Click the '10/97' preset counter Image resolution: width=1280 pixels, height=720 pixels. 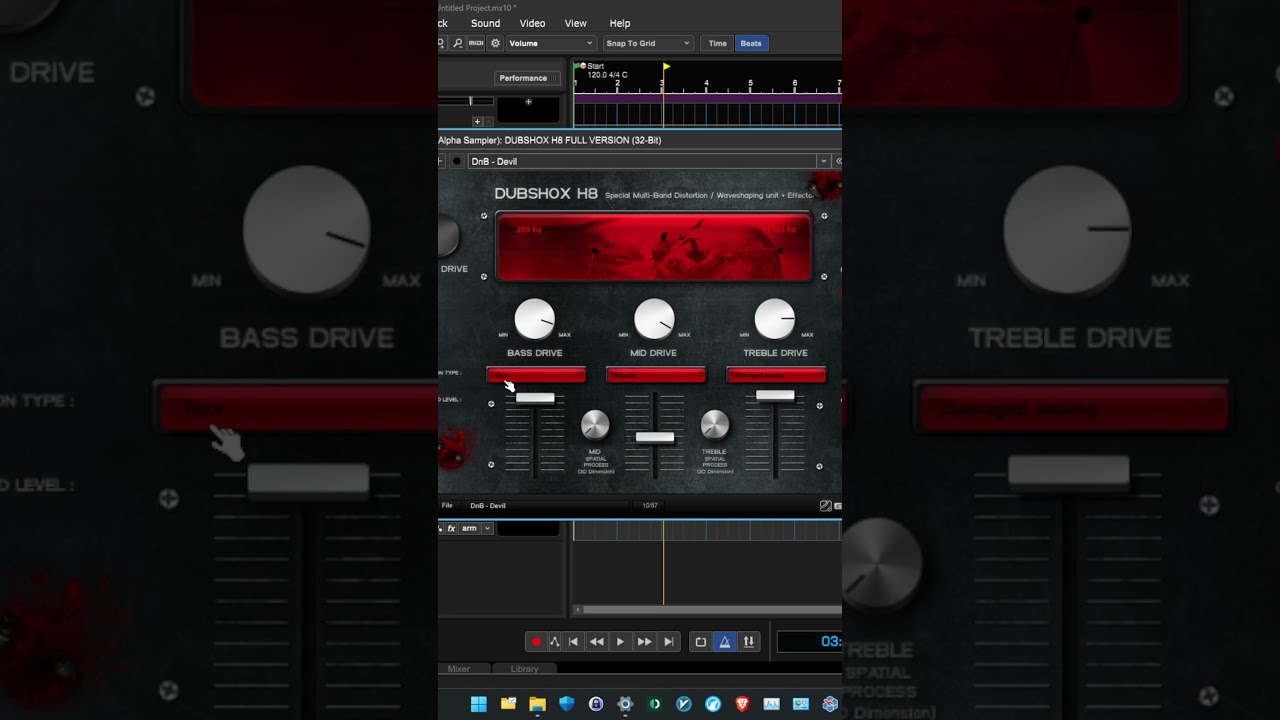tap(650, 506)
